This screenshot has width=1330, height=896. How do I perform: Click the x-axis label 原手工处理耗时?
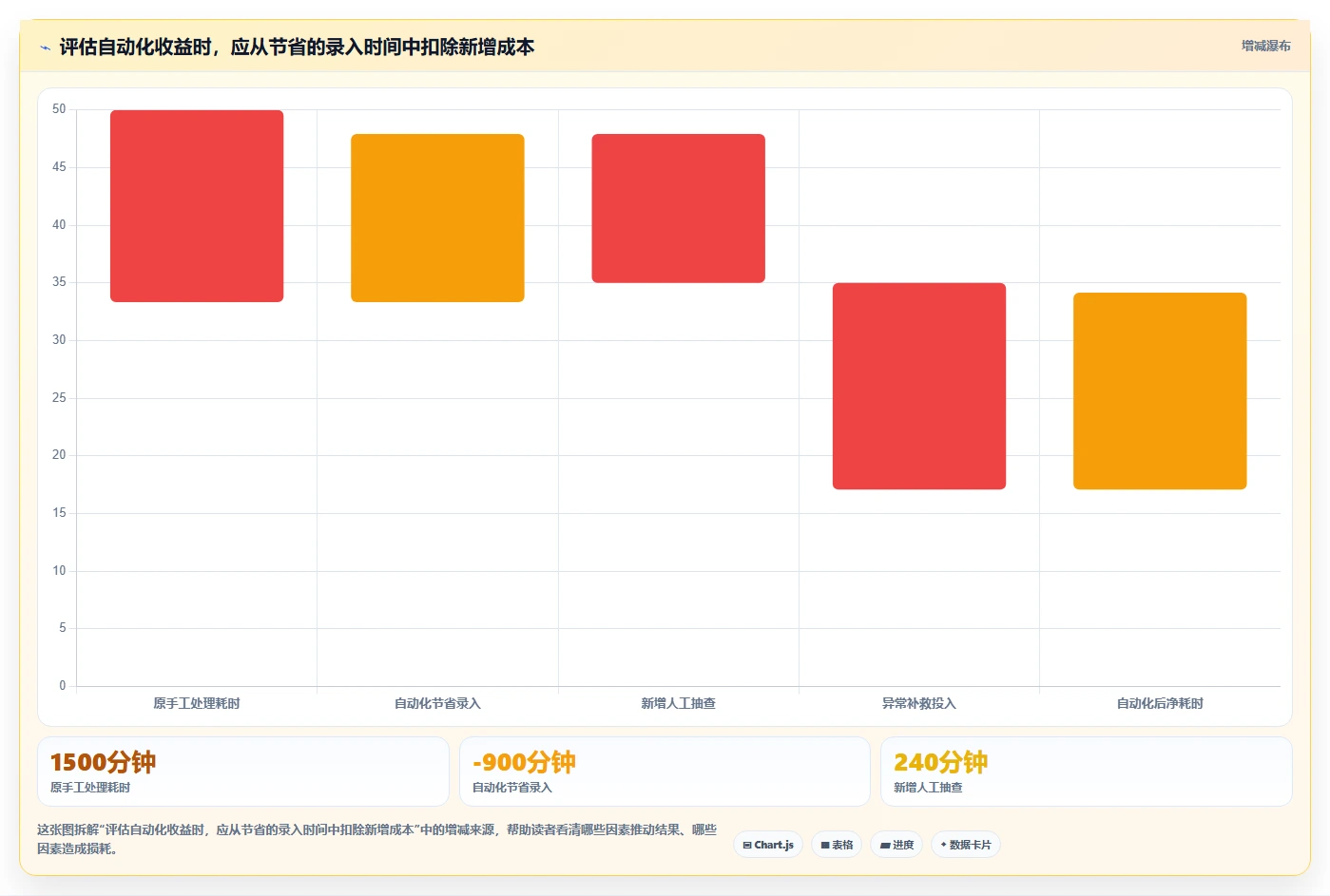tap(197, 703)
